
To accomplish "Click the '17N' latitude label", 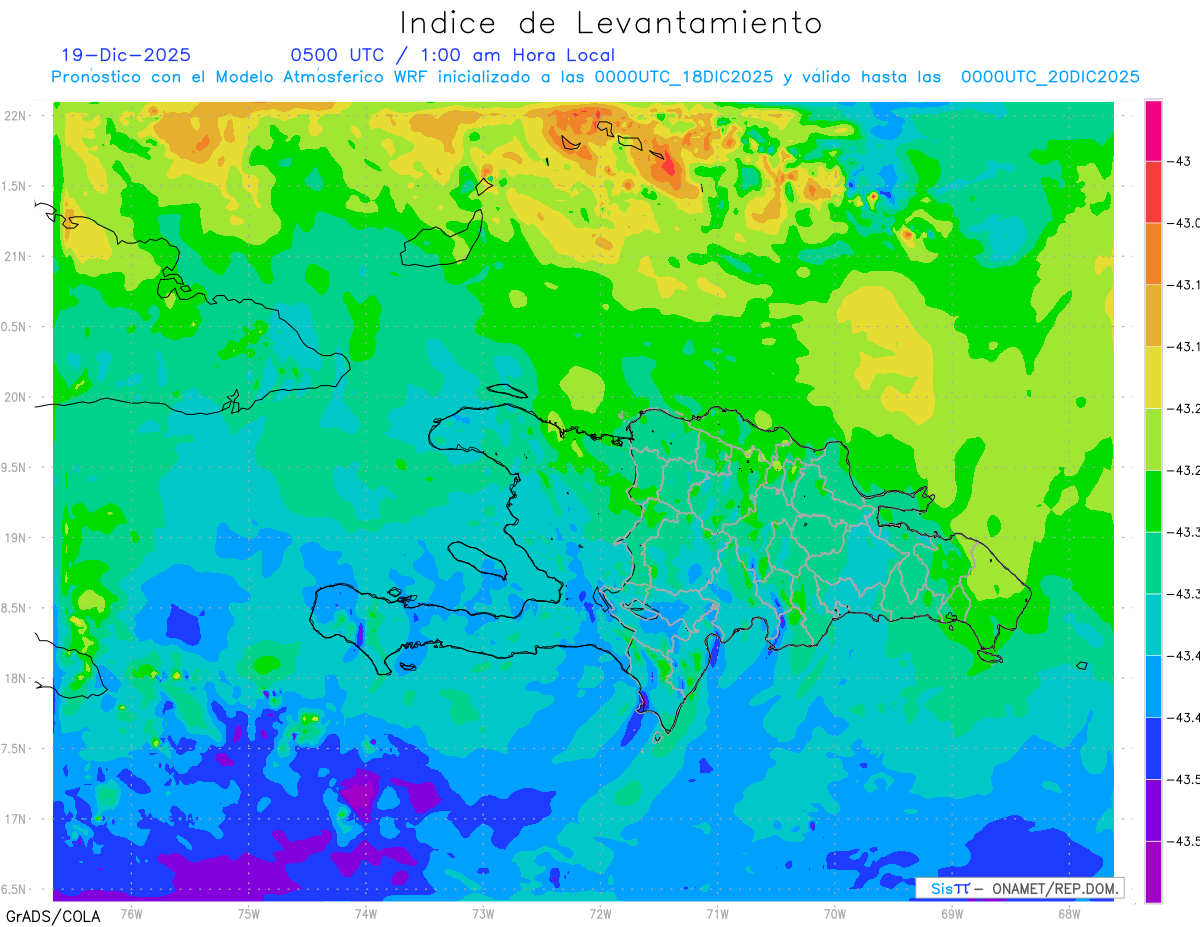I will (x=17, y=819).
